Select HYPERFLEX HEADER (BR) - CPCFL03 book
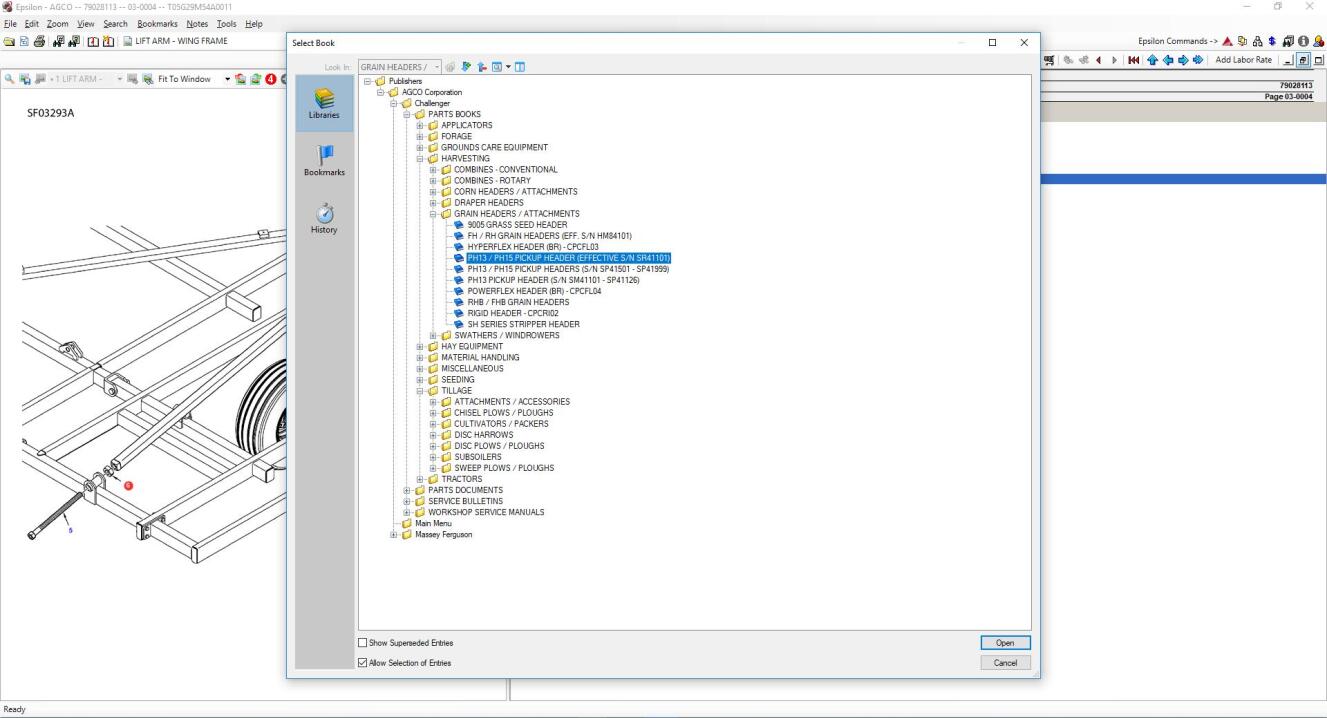Screen dimensions: 1327x718 533,247
